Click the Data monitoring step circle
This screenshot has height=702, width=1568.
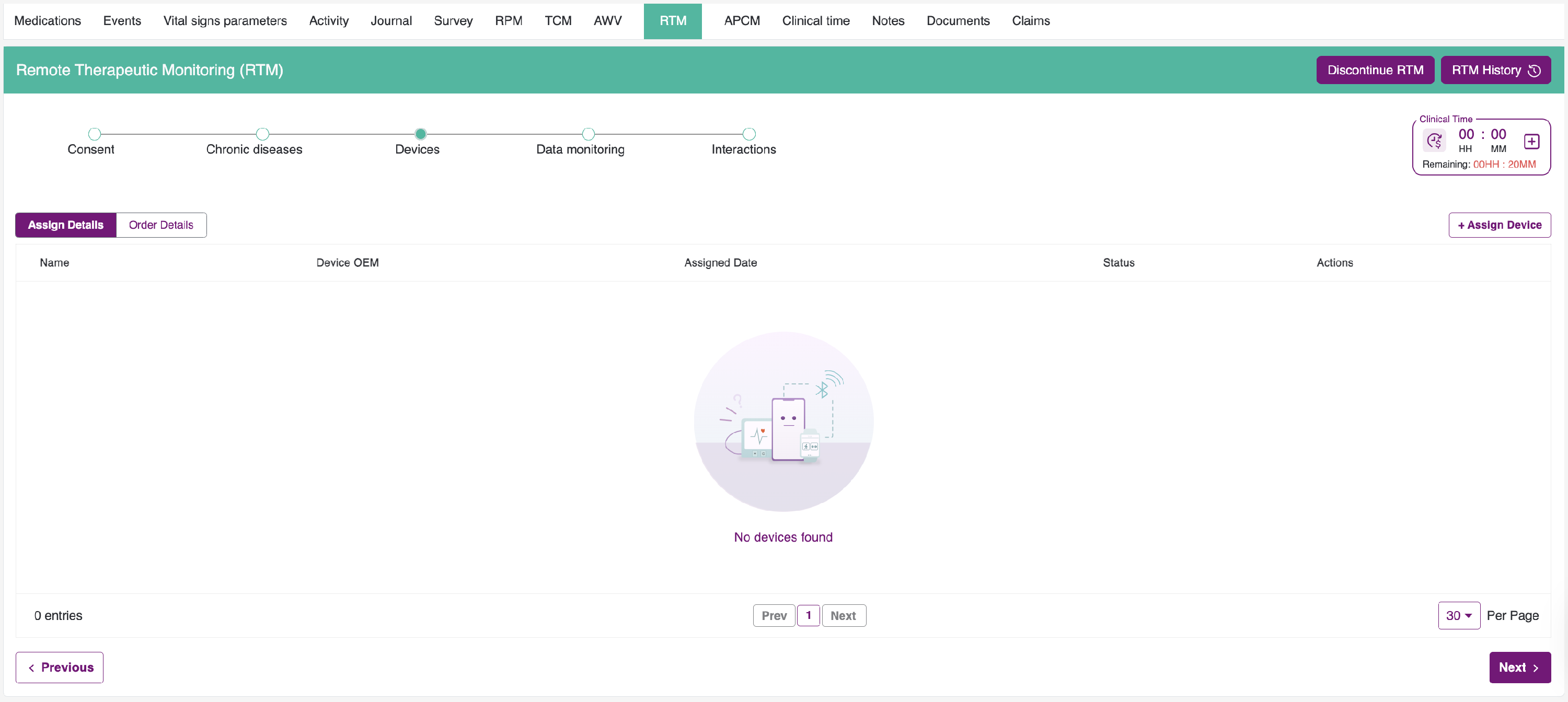pos(588,133)
